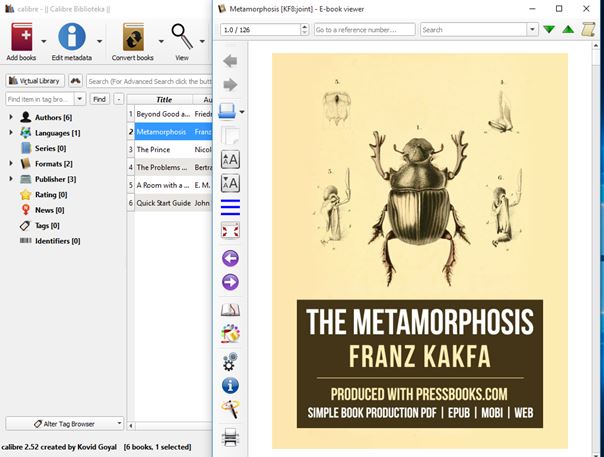Screen dimensions: 604x457
Task: Select The Prince in the book list
Action: click(160, 149)
